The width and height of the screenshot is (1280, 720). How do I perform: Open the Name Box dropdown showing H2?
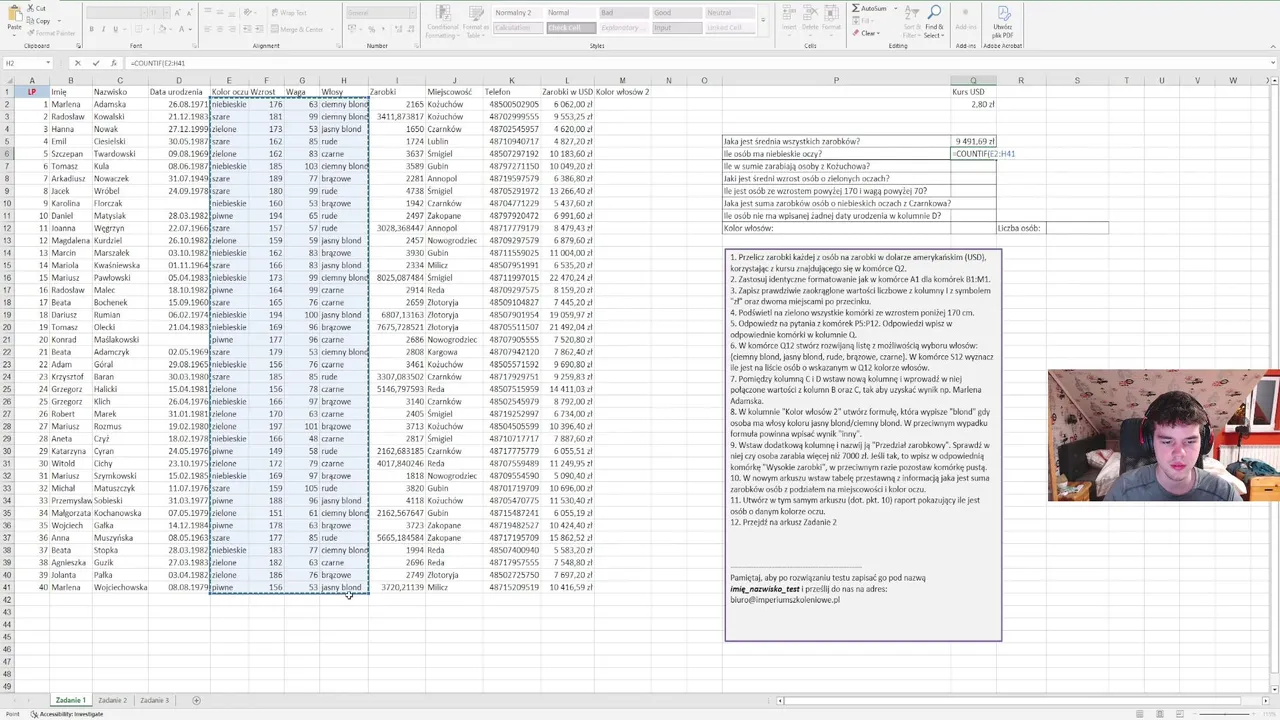pyautogui.click(x=48, y=63)
